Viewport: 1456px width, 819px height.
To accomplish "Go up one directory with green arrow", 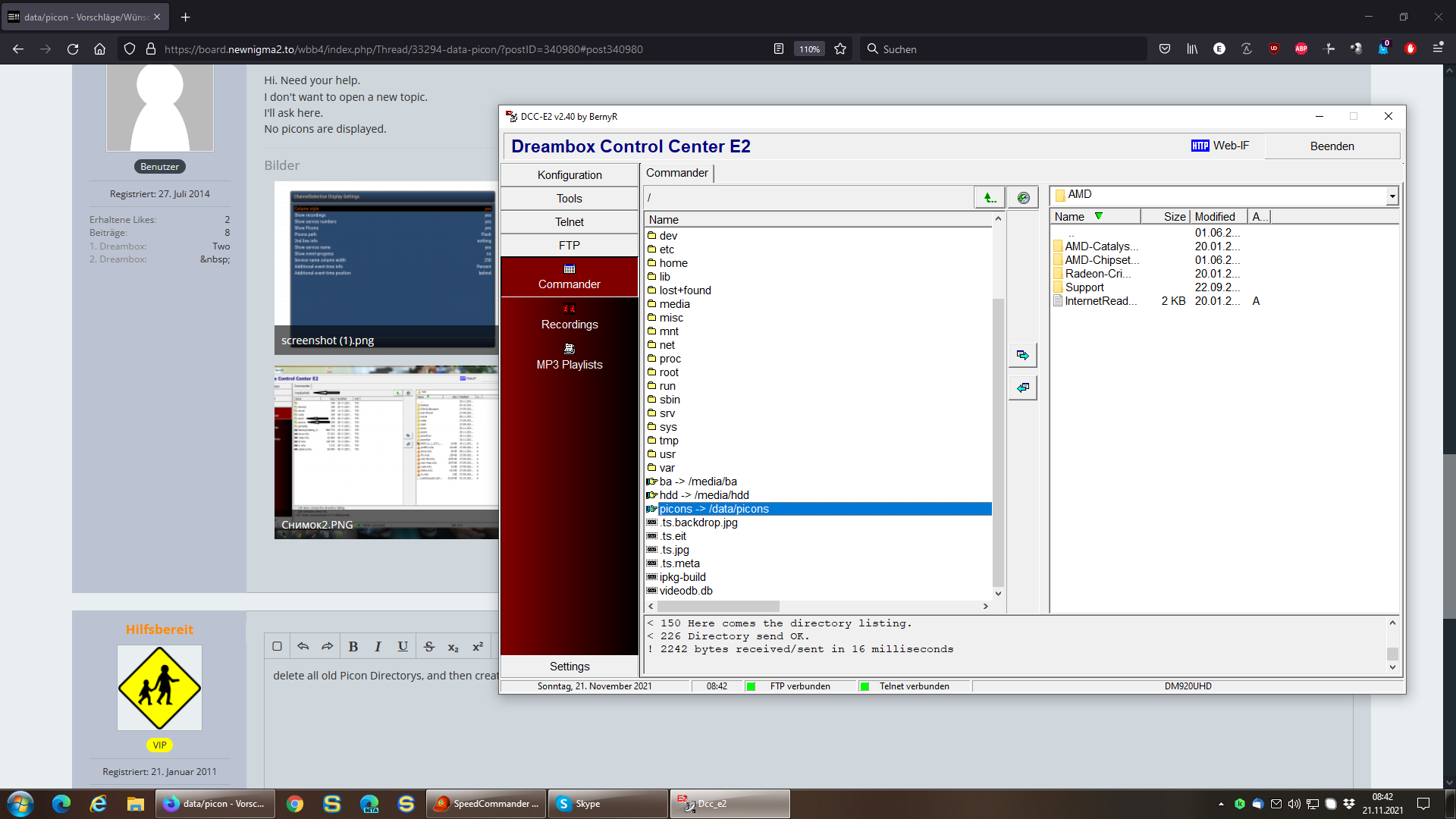I will click(990, 198).
